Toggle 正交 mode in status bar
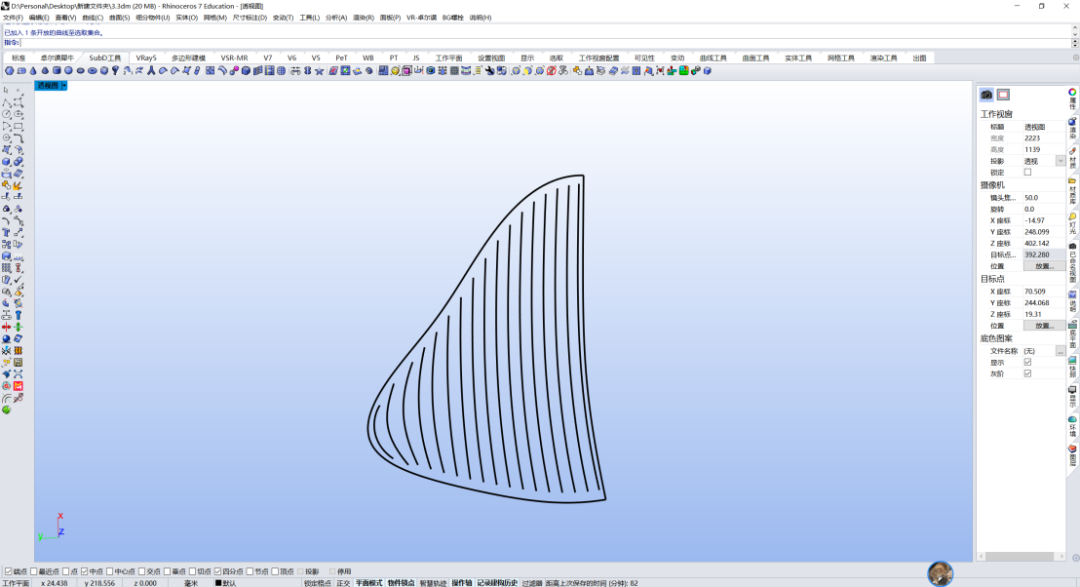 tap(343, 583)
